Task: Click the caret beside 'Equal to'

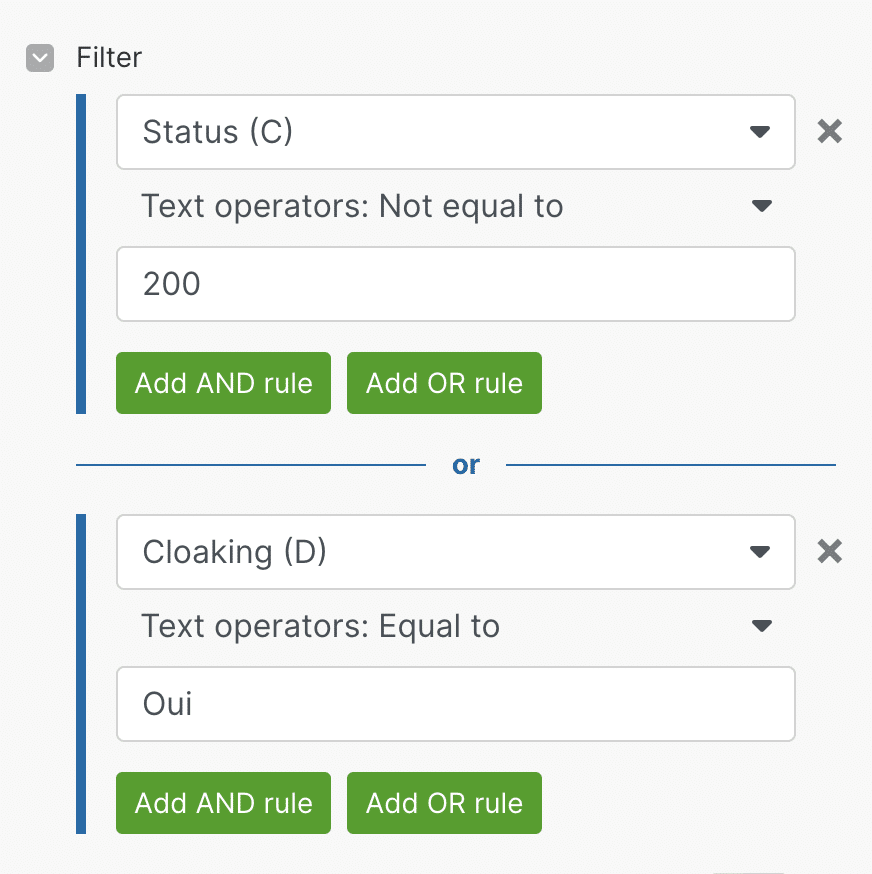Action: (x=762, y=626)
